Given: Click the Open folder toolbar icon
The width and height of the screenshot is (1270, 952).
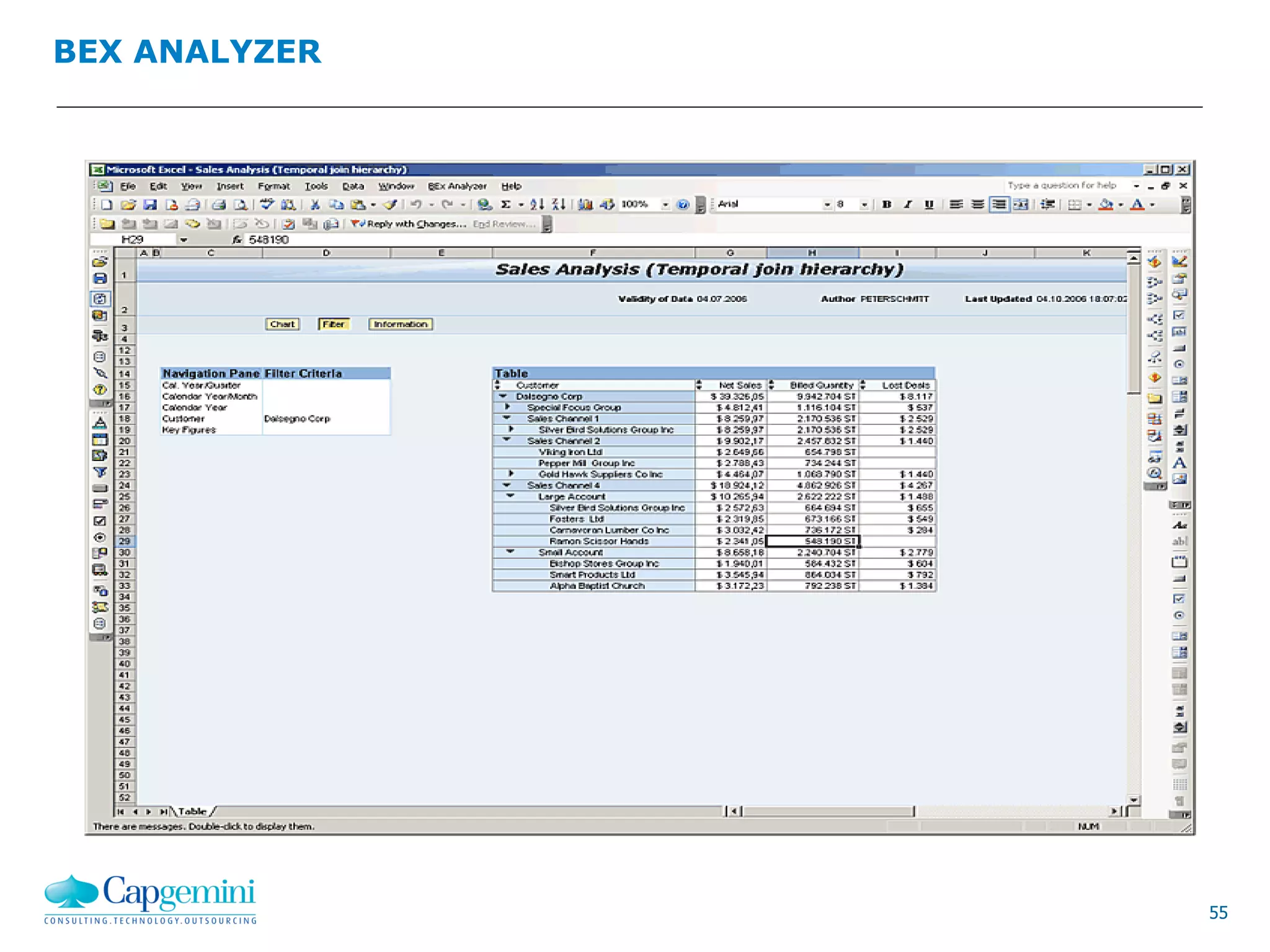Looking at the screenshot, I should tap(128, 205).
